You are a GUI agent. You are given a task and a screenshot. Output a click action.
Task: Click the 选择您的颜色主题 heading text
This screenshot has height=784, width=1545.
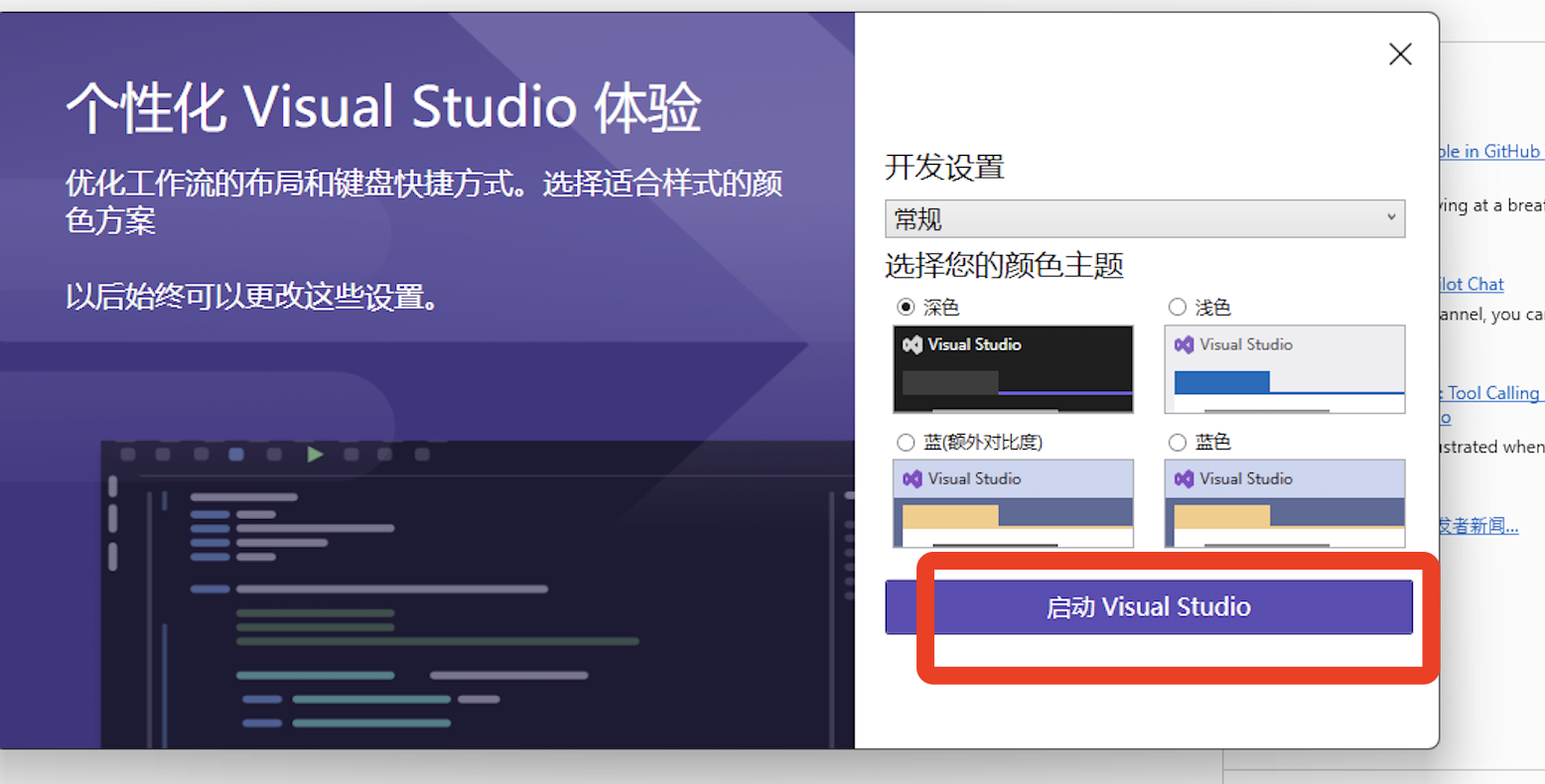tap(1004, 265)
